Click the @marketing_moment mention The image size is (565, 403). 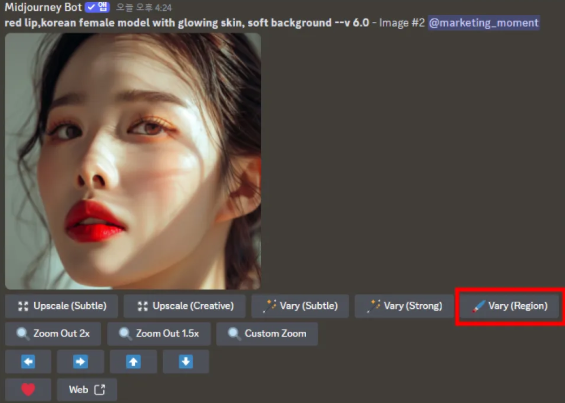click(x=484, y=23)
